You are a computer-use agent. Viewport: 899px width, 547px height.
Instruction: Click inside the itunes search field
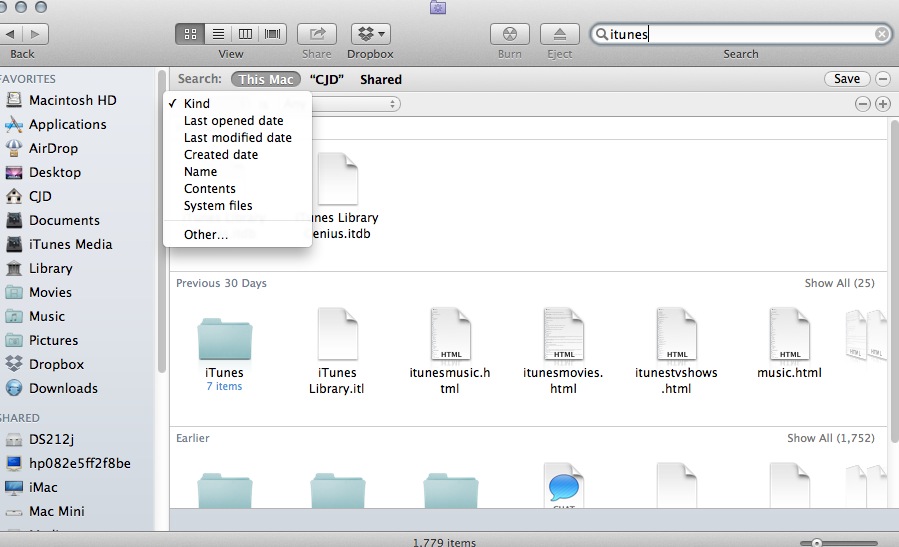[x=741, y=34]
